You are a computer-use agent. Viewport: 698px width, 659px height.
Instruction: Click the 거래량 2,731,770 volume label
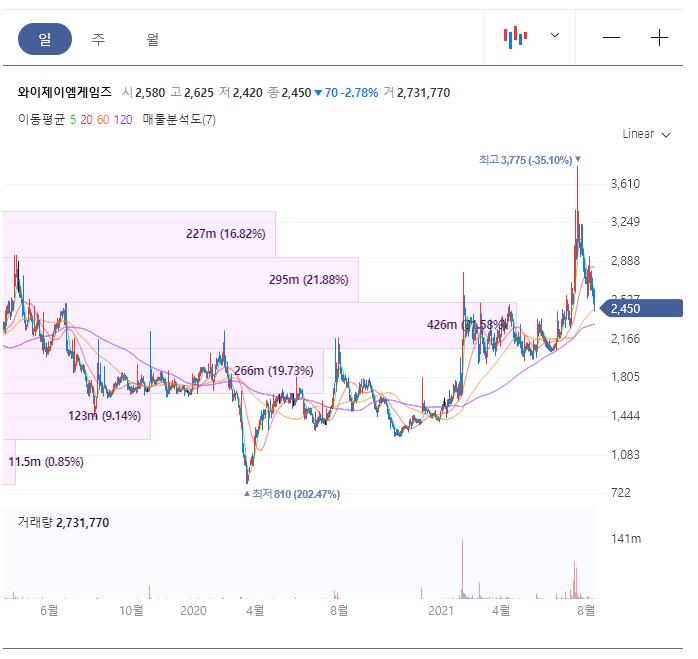(x=63, y=523)
